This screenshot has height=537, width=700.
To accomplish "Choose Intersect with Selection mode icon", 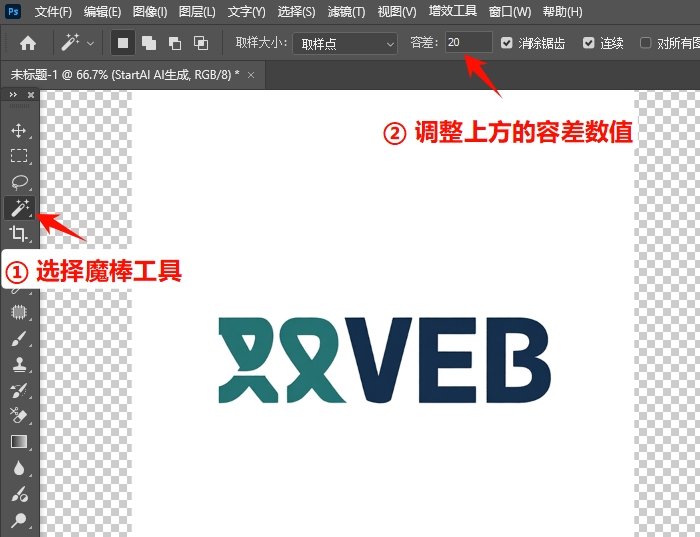I will [201, 43].
